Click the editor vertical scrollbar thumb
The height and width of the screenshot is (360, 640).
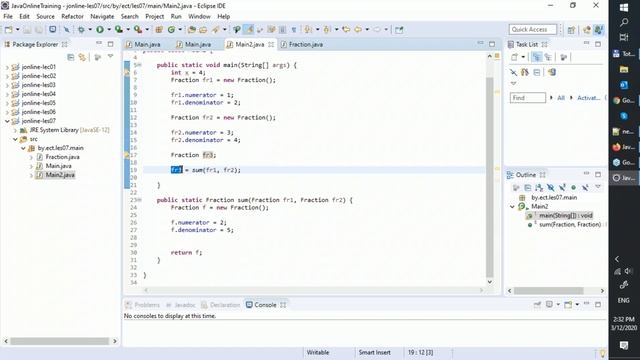490,176
